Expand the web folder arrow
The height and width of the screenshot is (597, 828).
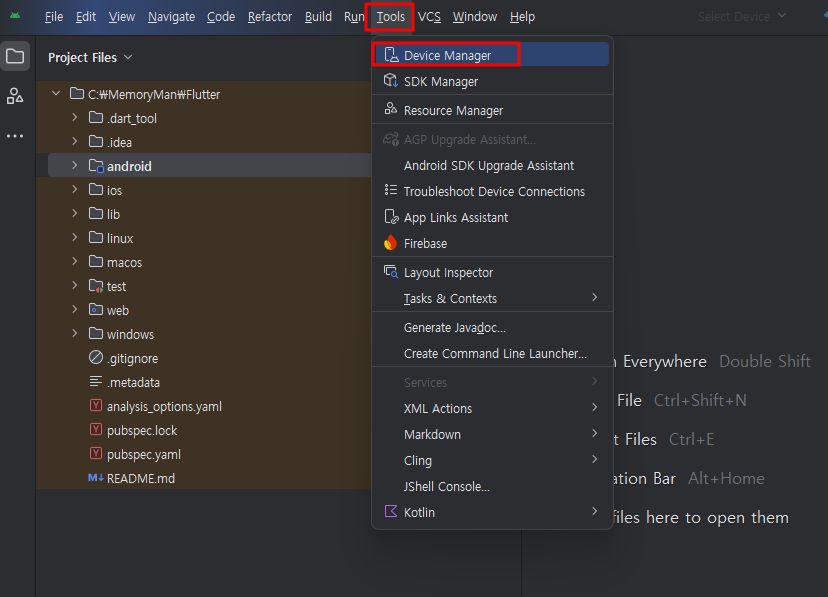(x=74, y=309)
